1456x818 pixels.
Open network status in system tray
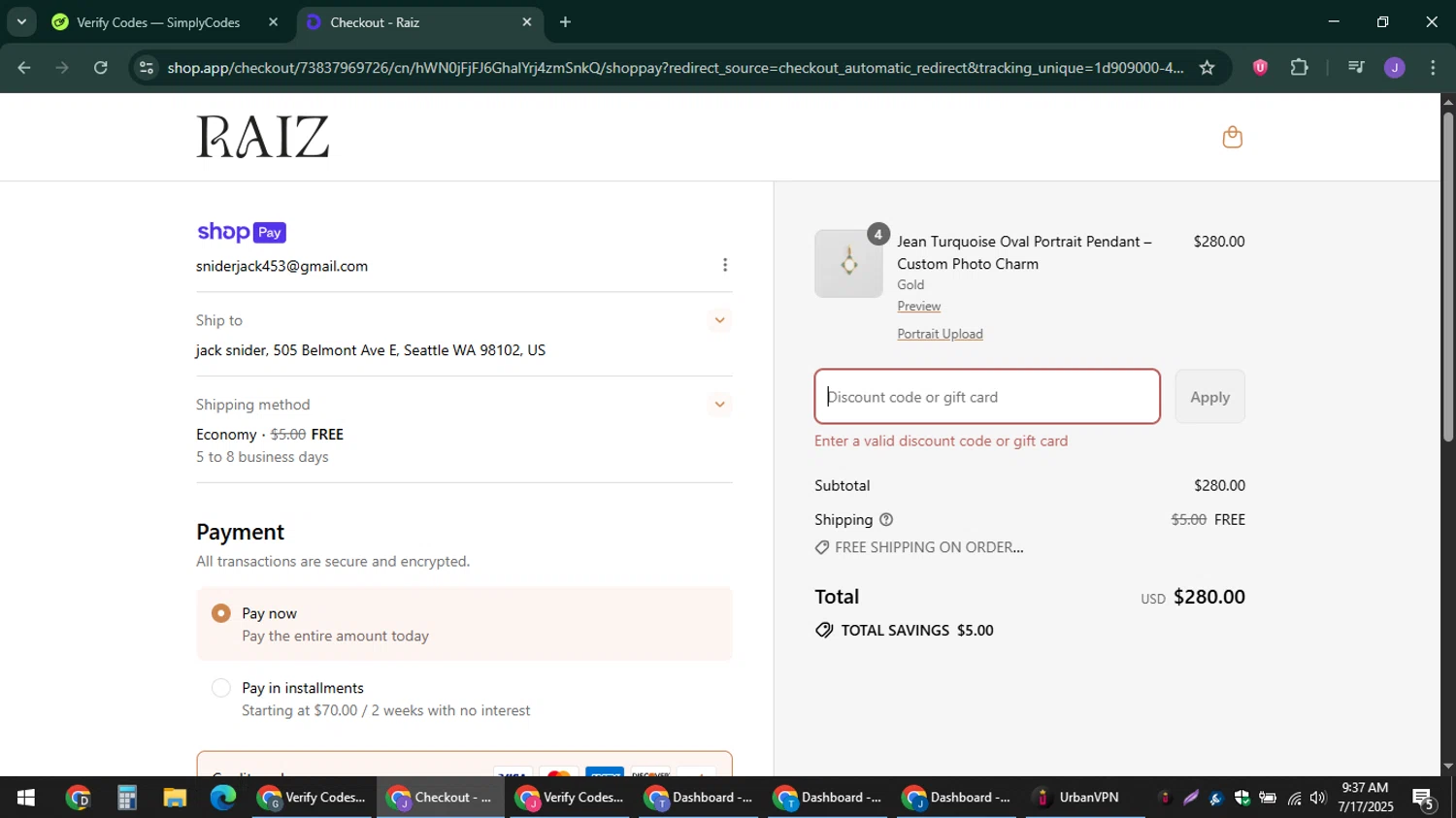point(1294,798)
